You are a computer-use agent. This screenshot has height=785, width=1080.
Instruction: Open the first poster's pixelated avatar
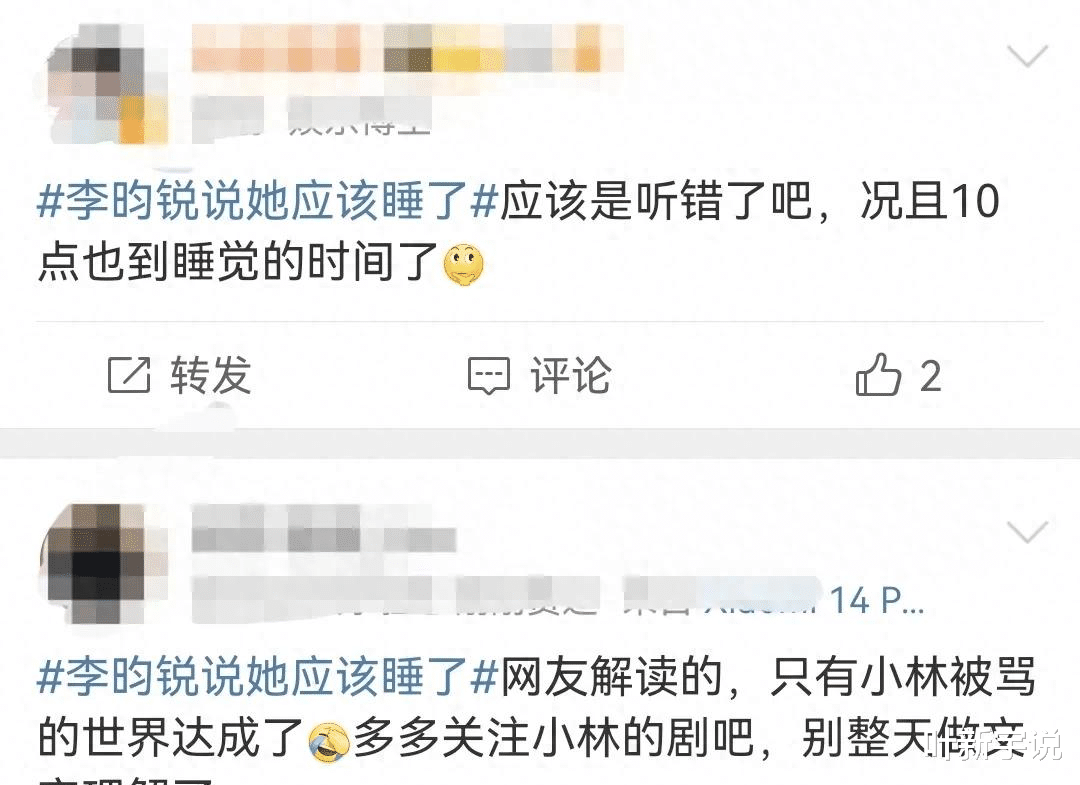(x=108, y=85)
